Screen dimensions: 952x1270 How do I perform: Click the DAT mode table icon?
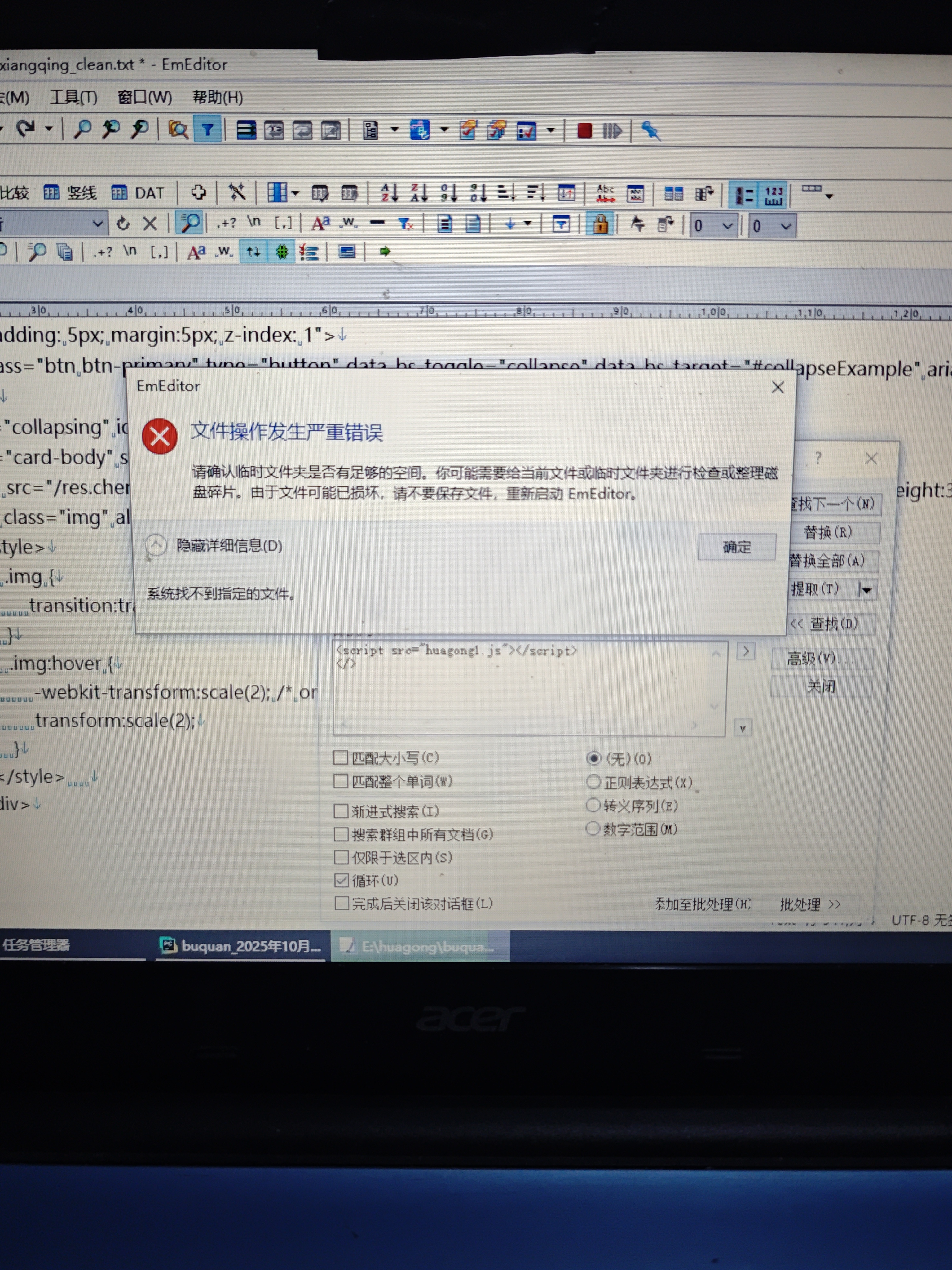(119, 193)
